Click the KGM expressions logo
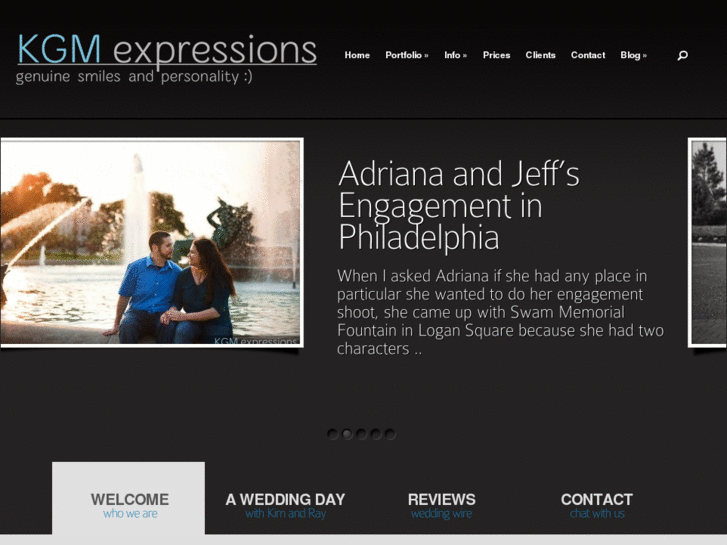Screen dimensions: 727x545 pyautogui.click(x=166, y=58)
